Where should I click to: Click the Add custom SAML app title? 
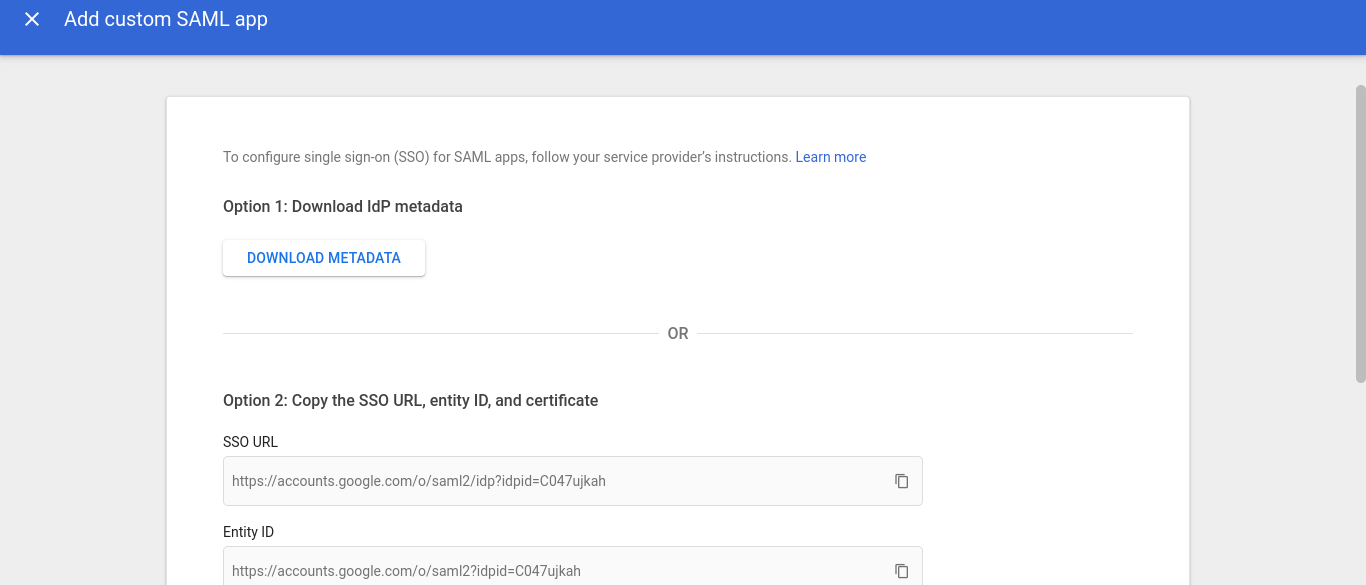(x=166, y=19)
